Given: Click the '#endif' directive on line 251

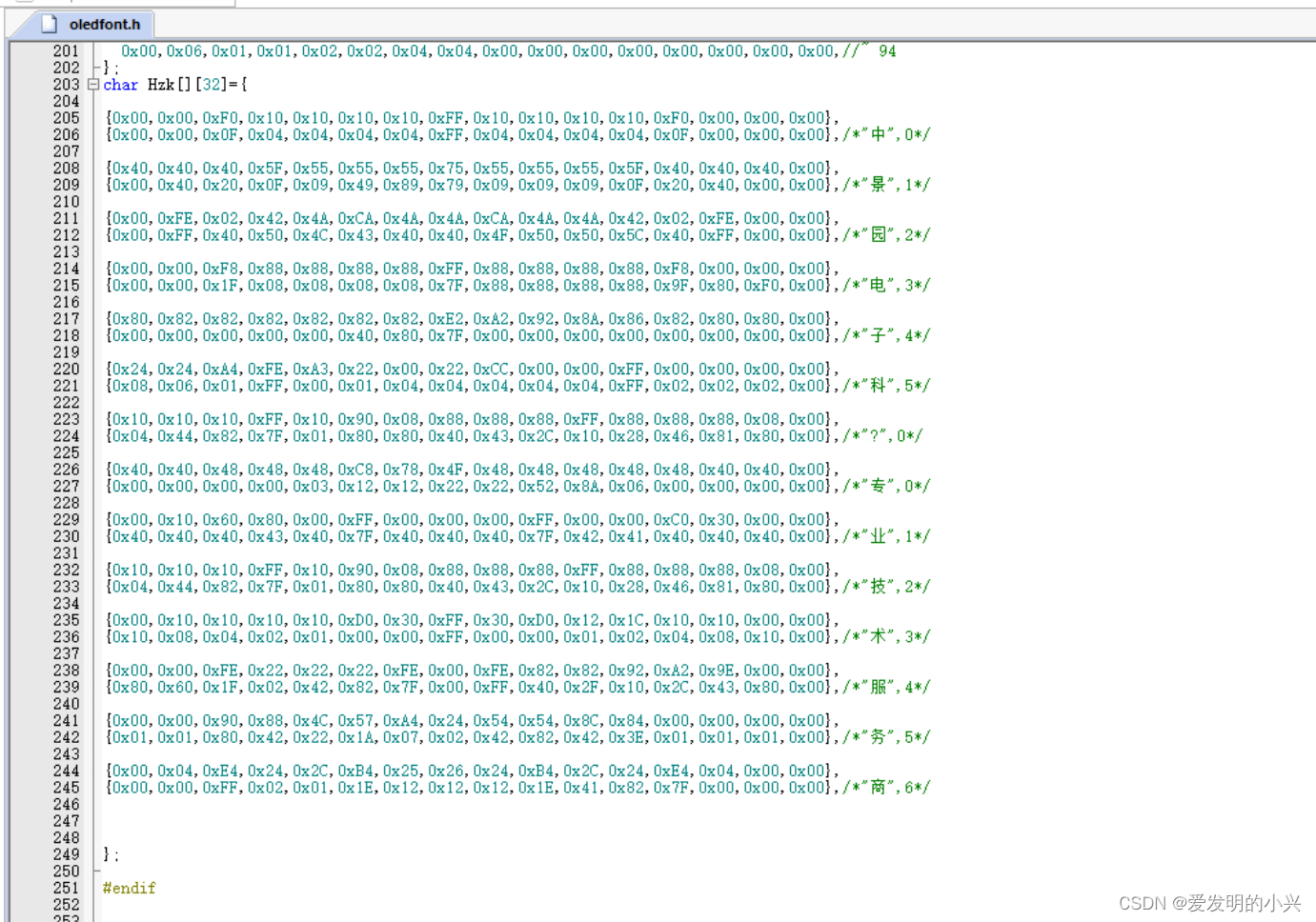Looking at the screenshot, I should pos(130,888).
